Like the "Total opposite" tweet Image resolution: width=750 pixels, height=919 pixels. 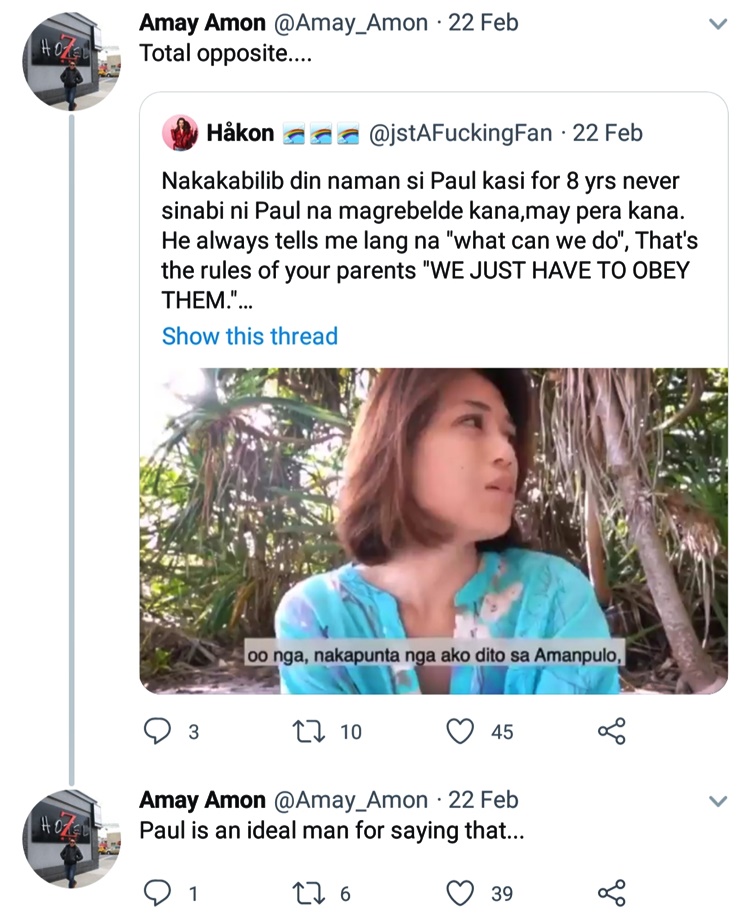(x=460, y=731)
